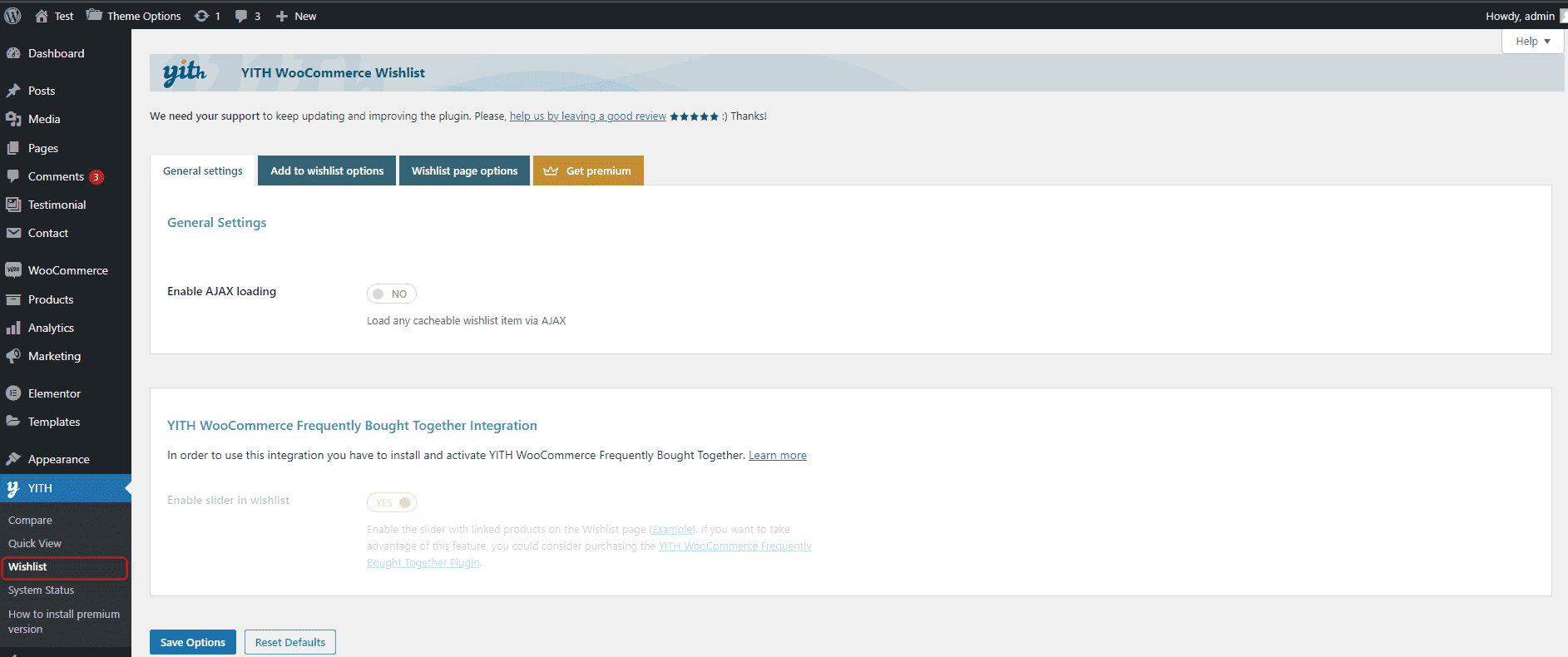Click the WordPress logo icon
The image size is (1568, 657).
click(x=12, y=16)
